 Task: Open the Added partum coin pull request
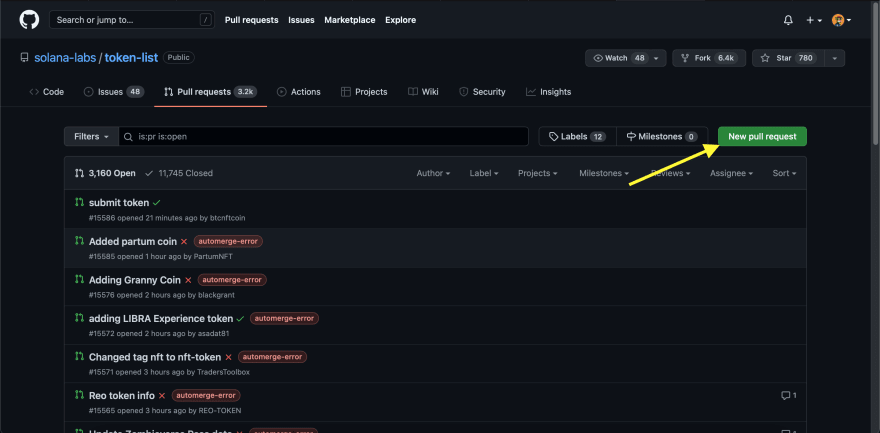click(x=133, y=242)
